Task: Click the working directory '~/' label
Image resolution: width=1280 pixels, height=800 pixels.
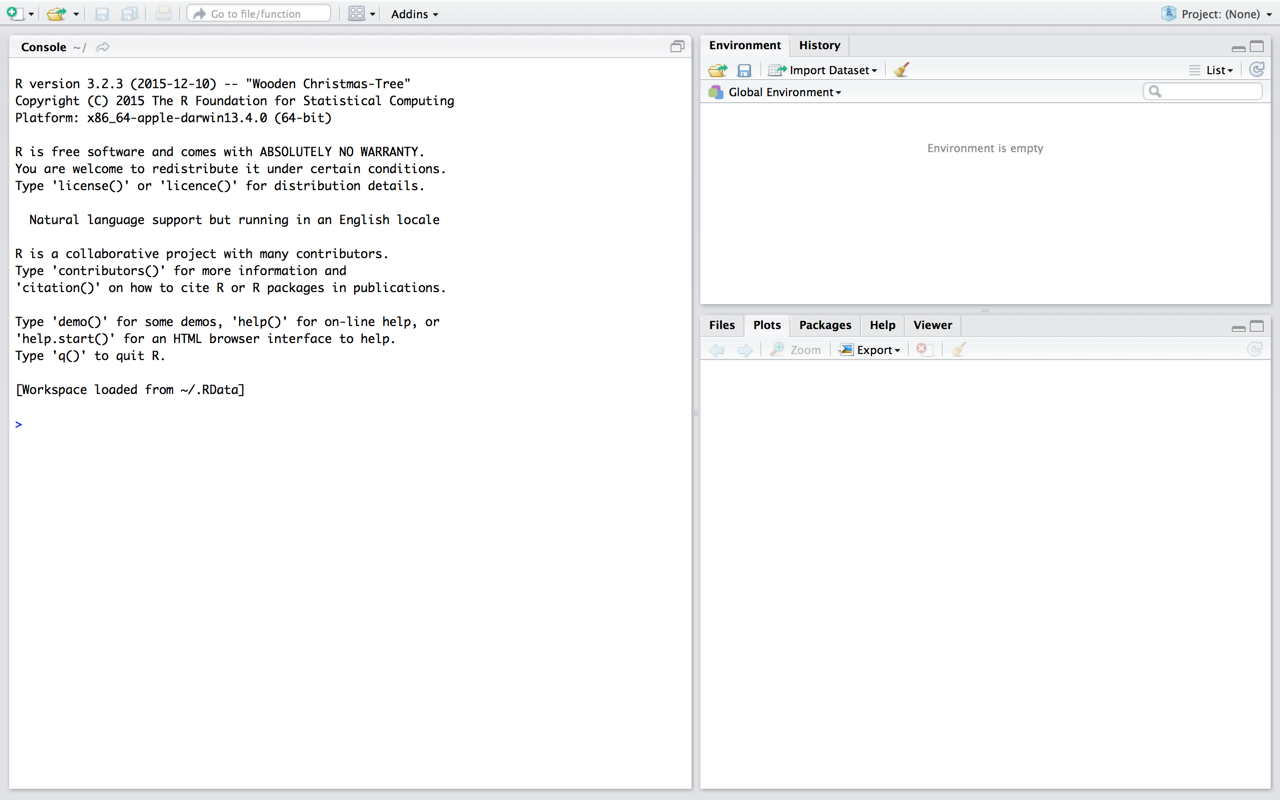Action: (79, 47)
